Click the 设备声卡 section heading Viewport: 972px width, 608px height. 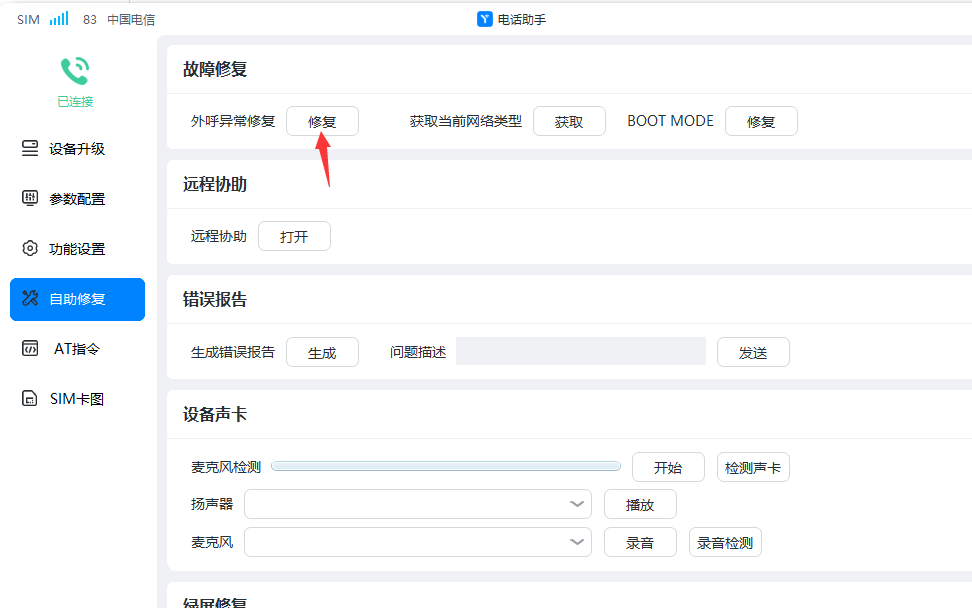pos(215,415)
